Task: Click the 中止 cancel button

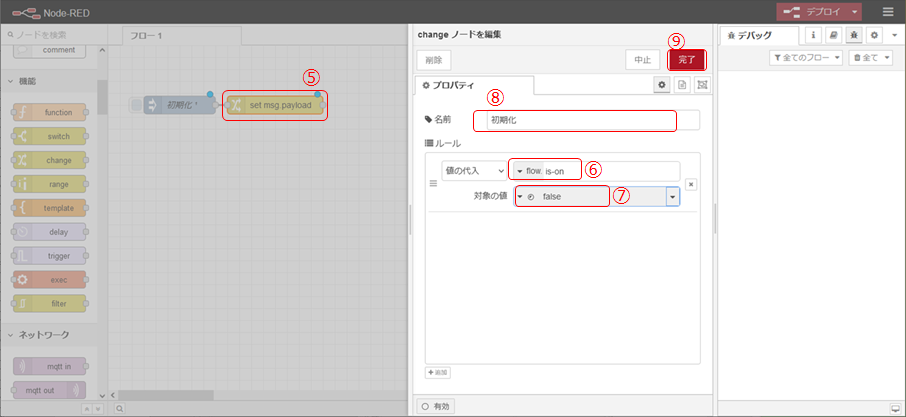Action: click(x=644, y=60)
